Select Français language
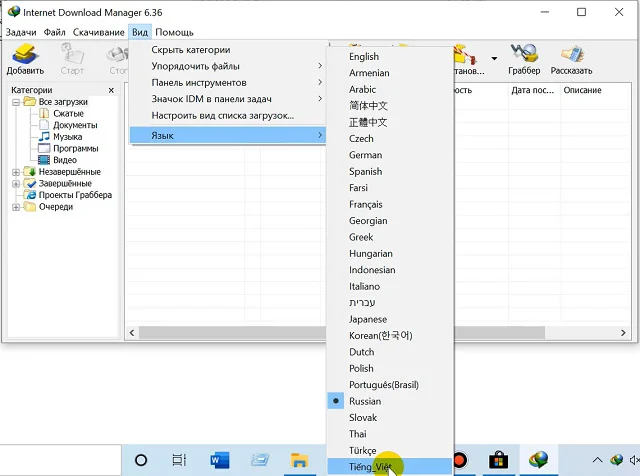This screenshot has height=476, width=640. (390, 204)
